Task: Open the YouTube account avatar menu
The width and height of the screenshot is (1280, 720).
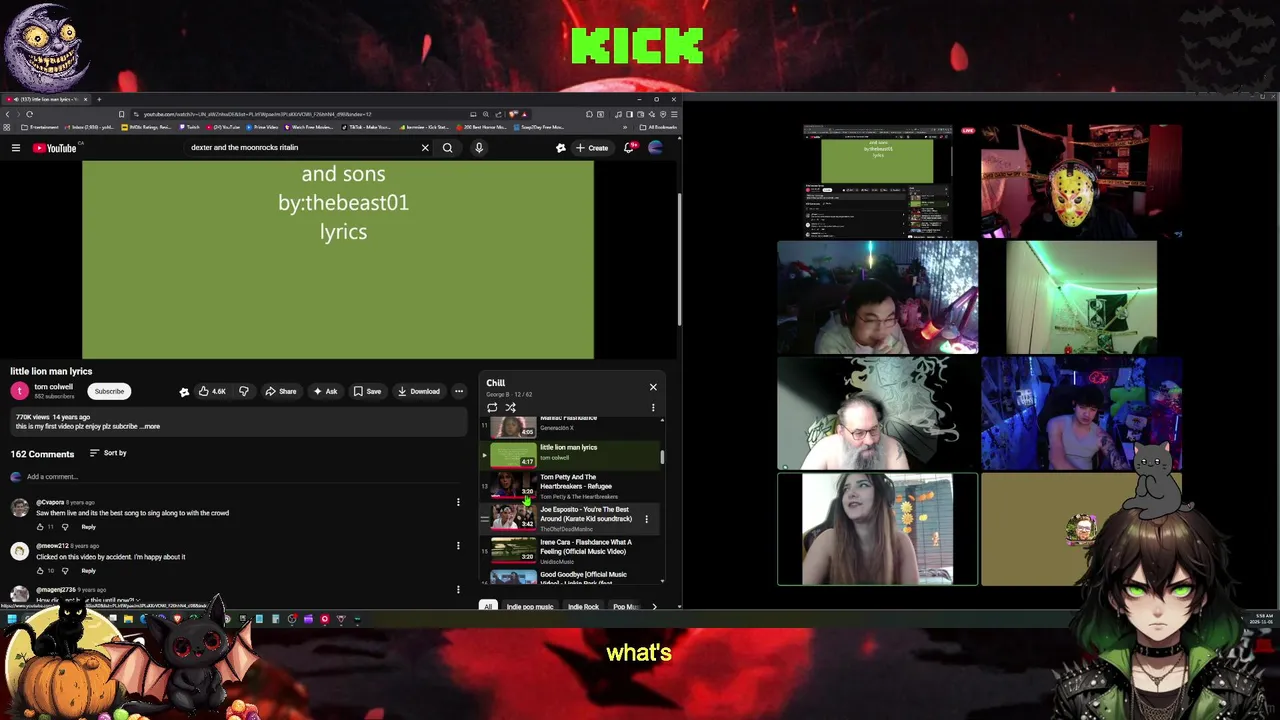Action: [x=656, y=148]
